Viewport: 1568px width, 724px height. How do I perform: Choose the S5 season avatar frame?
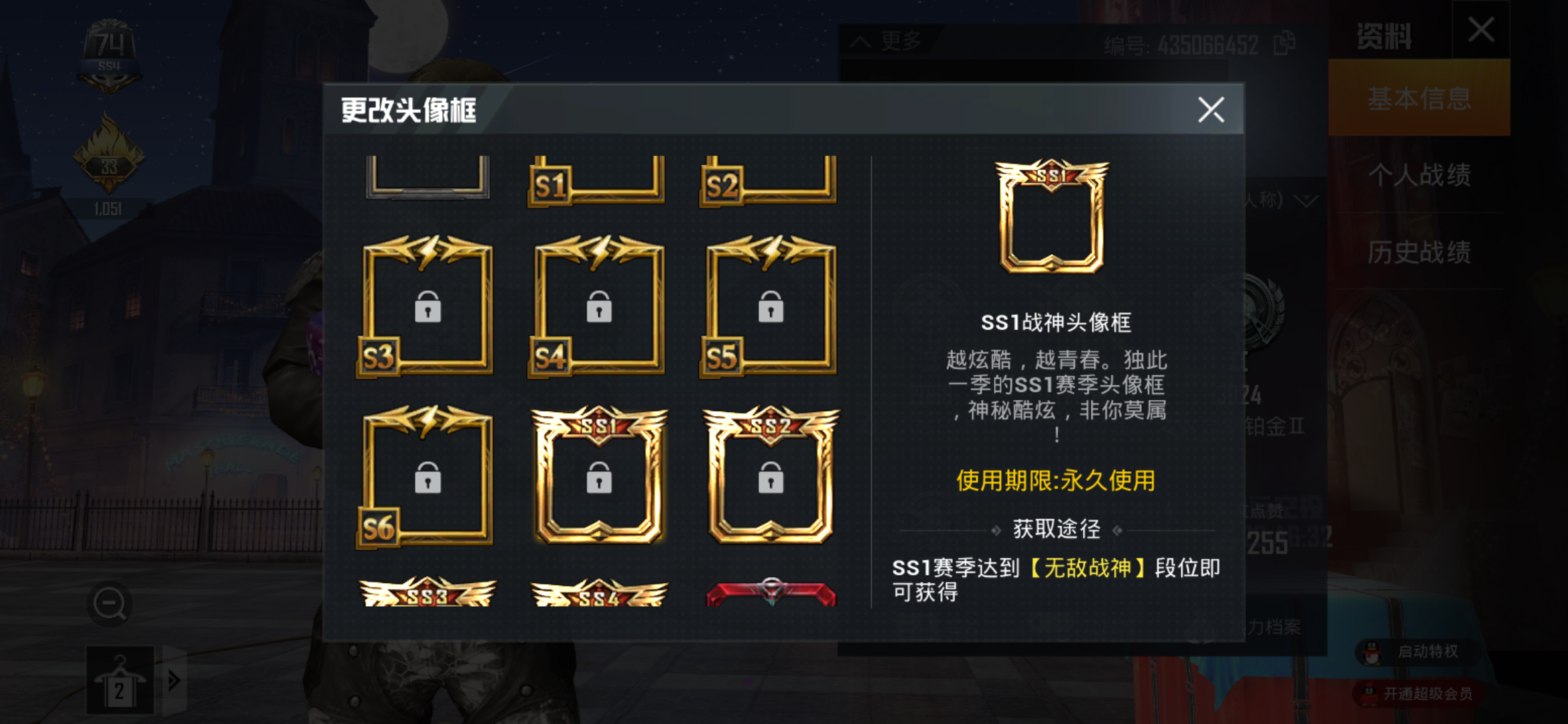(770, 308)
